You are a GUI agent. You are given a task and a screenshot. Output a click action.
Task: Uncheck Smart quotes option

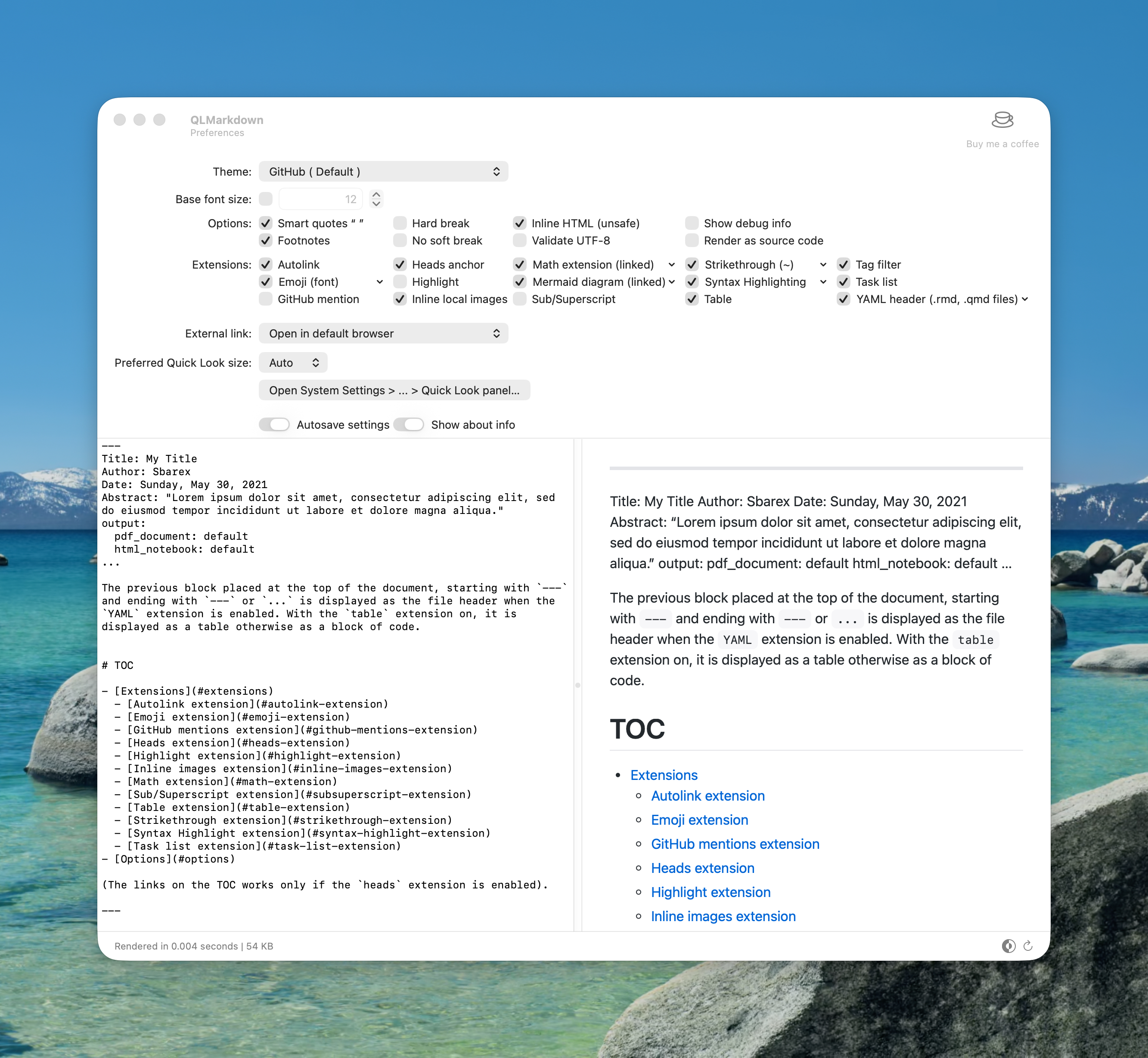point(266,223)
